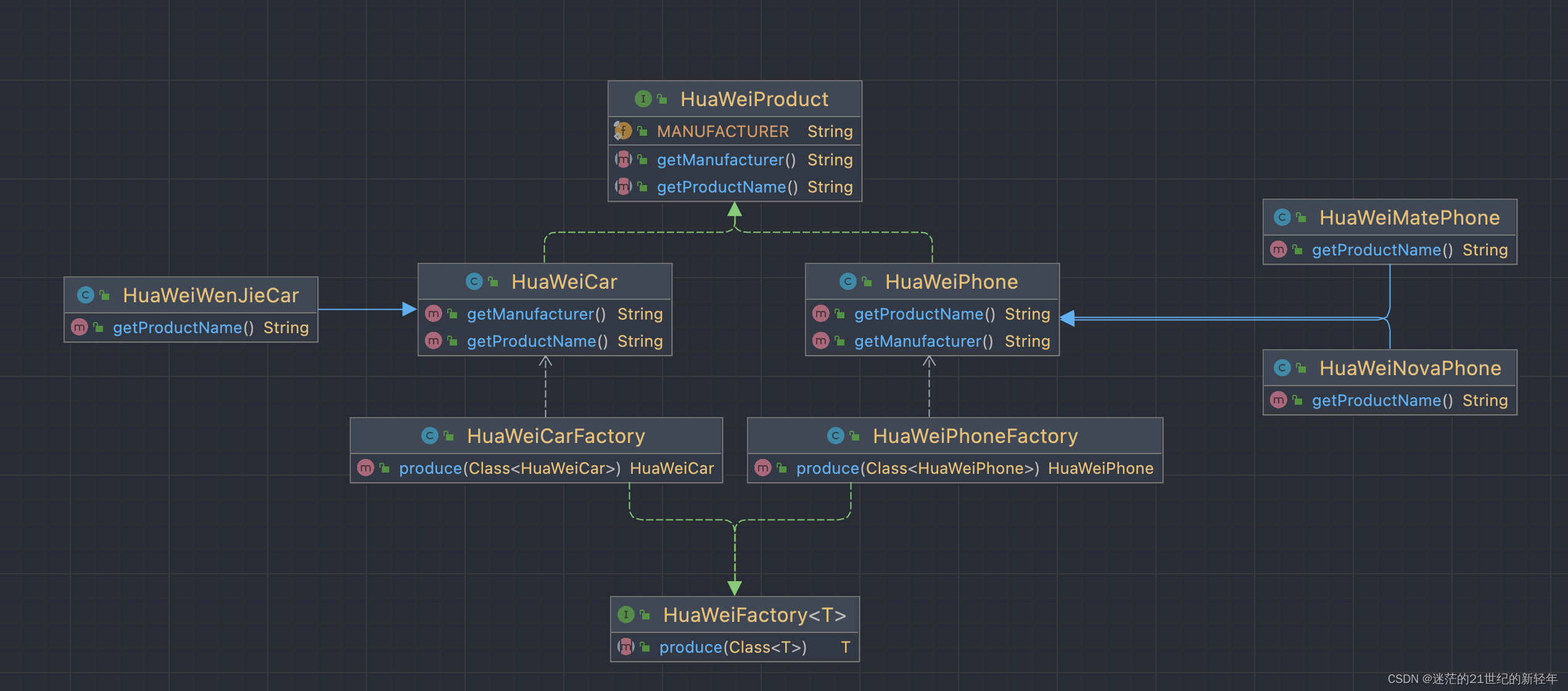Select the MANUFACTURER field row
Viewport: 1568px width, 691px height.
pyautogui.click(x=735, y=131)
